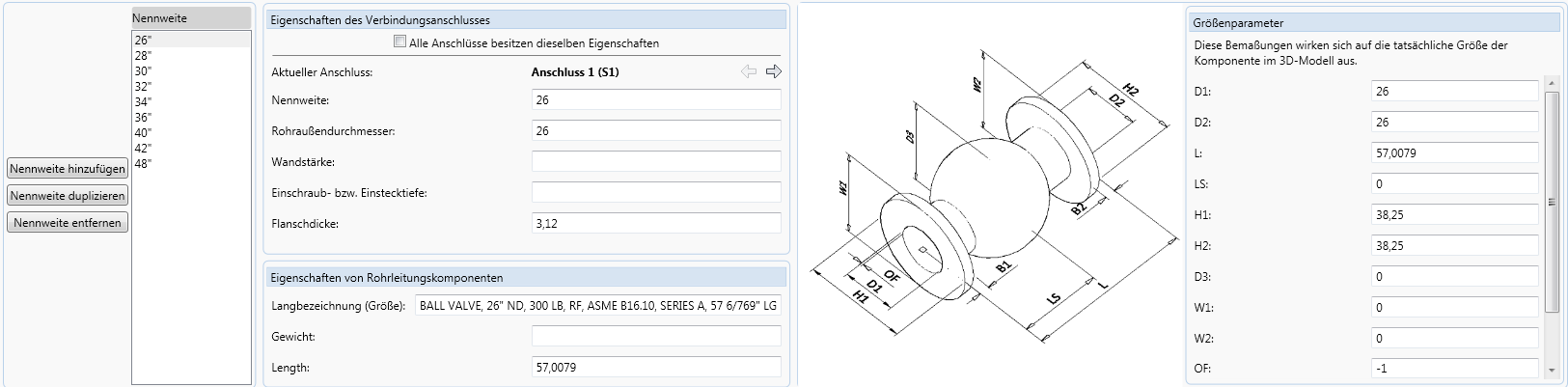Image resolution: width=1568 pixels, height=387 pixels.
Task: Click scroll-up arrow of Größenparameter scrollbar
Action: click(1552, 82)
